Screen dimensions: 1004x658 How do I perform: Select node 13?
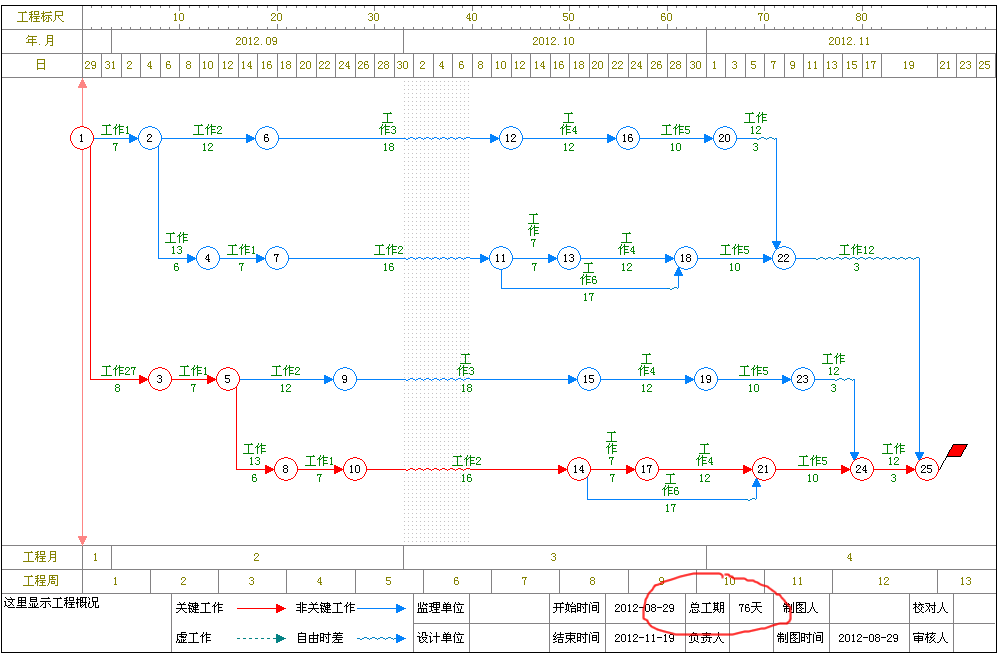pyautogui.click(x=569, y=259)
